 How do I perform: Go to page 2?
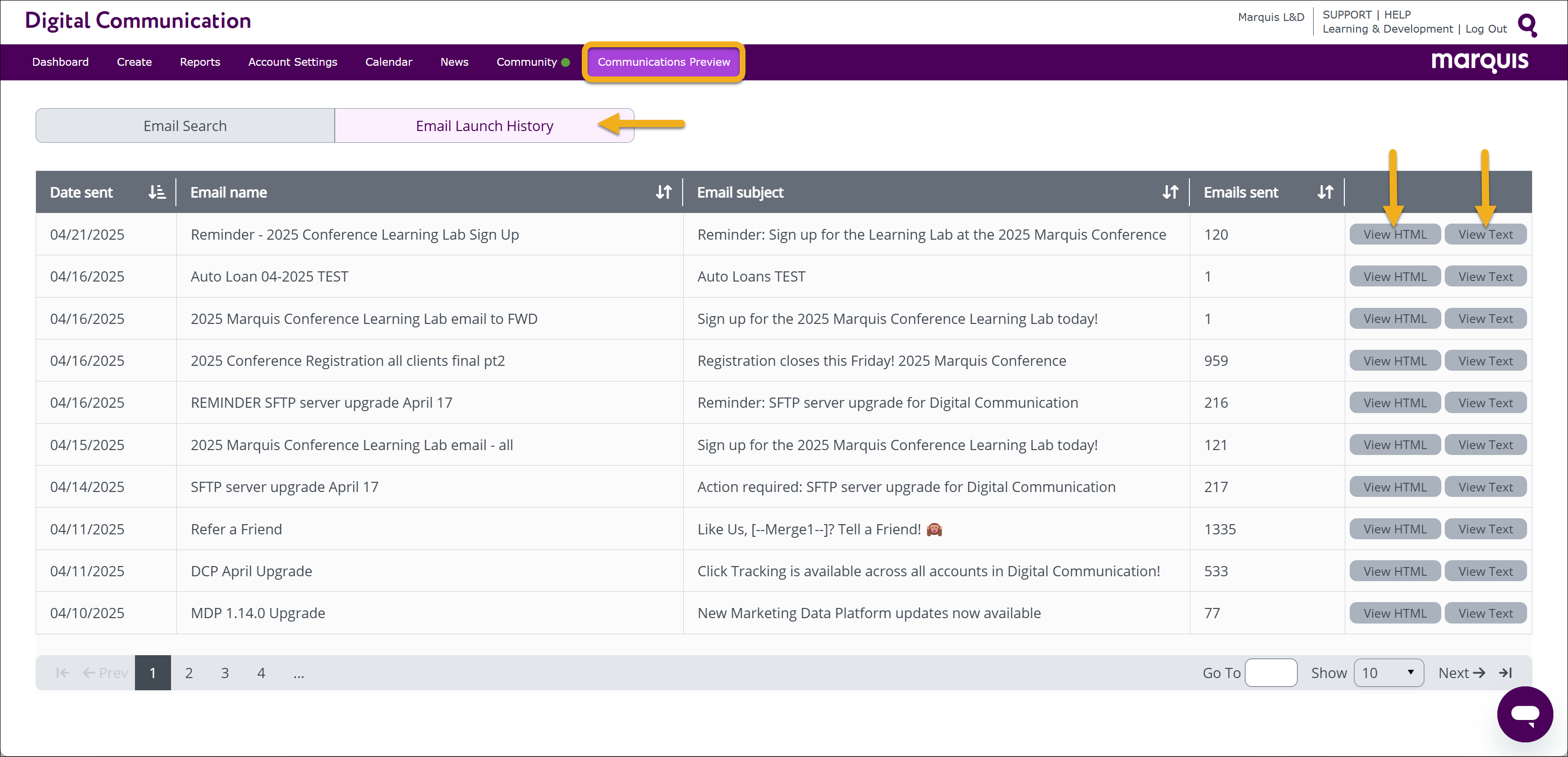tap(189, 672)
